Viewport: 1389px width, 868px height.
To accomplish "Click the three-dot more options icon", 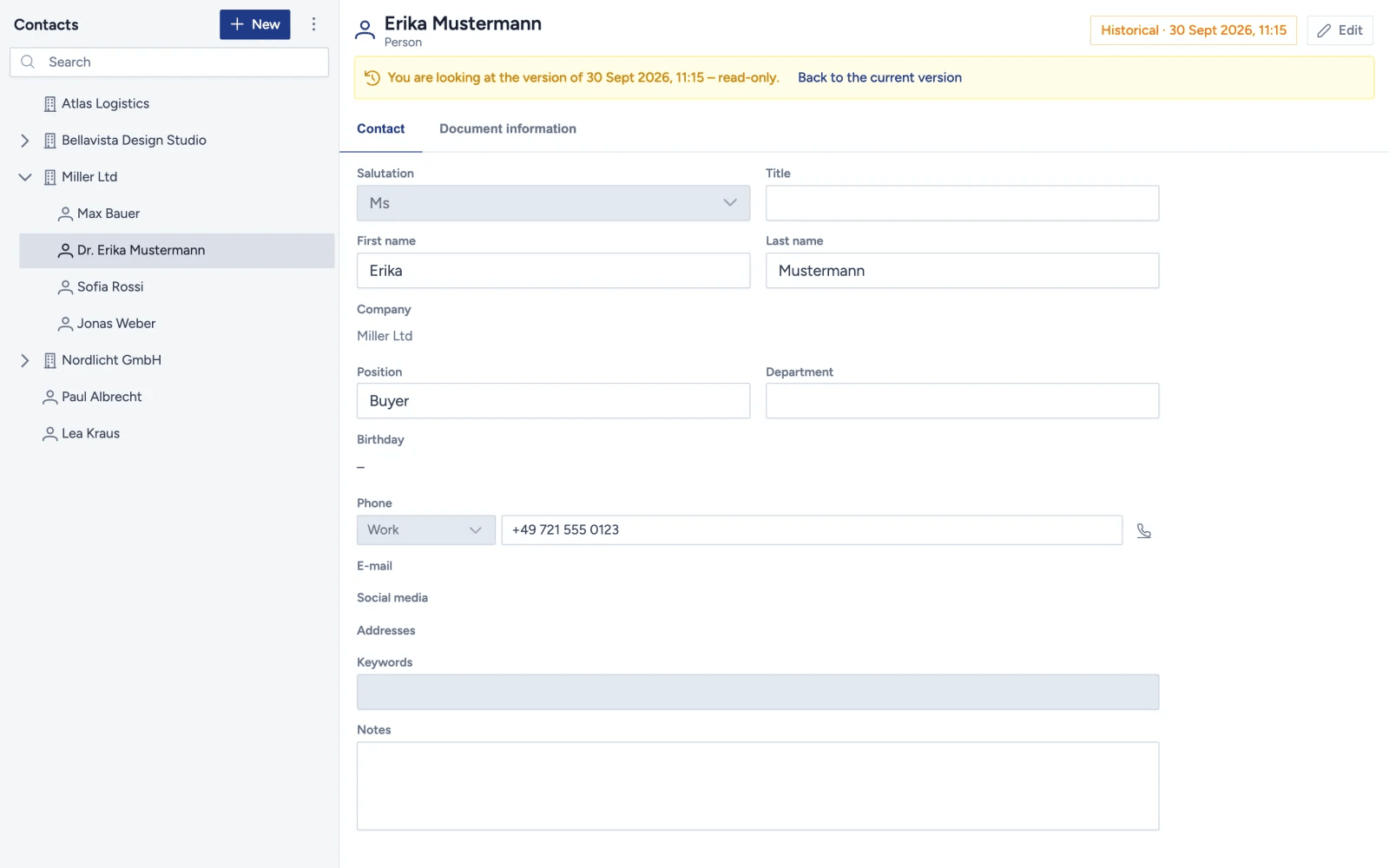I will [313, 24].
